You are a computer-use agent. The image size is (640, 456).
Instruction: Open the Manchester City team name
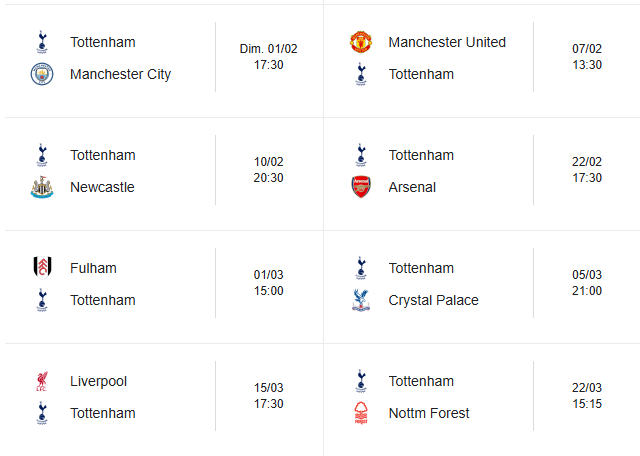120,74
